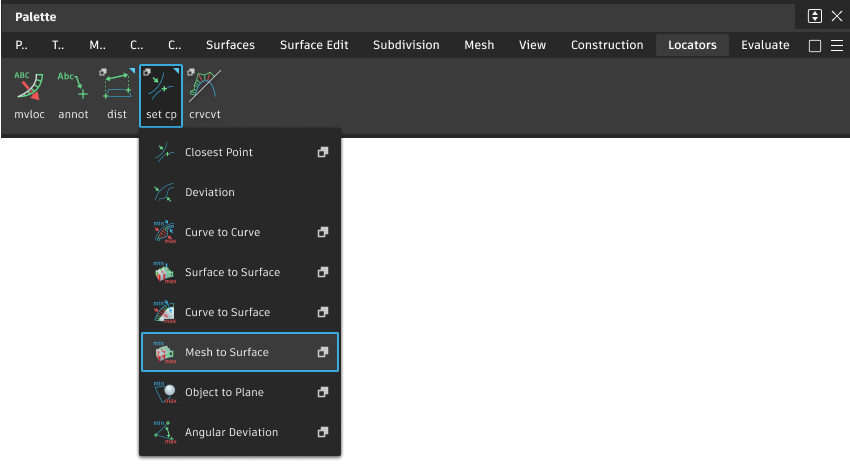This screenshot has width=850, height=470.
Task: Pick the Surface to Surface deviation icon
Action: point(165,272)
